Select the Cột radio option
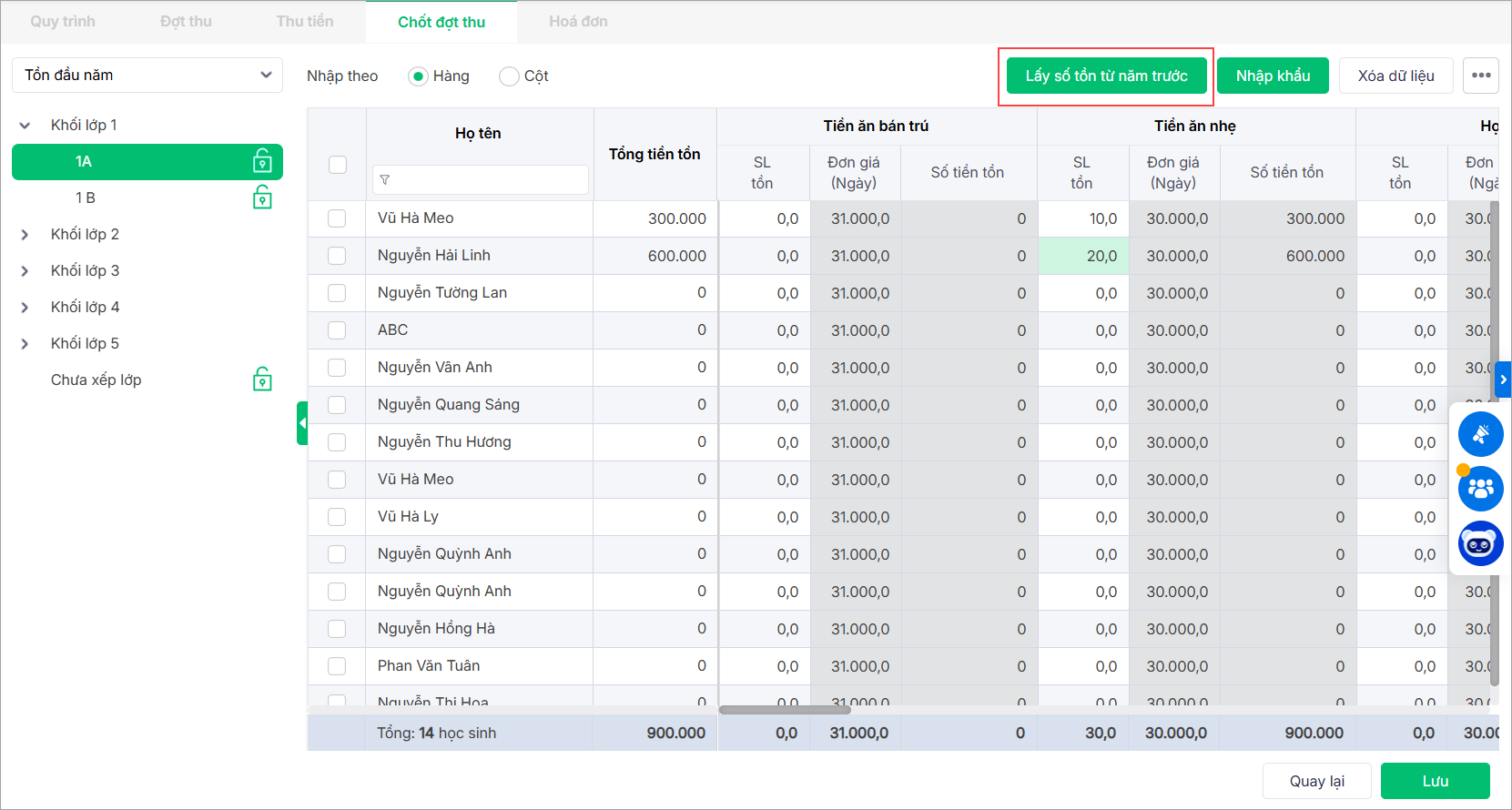The width and height of the screenshot is (1512, 810). click(509, 76)
